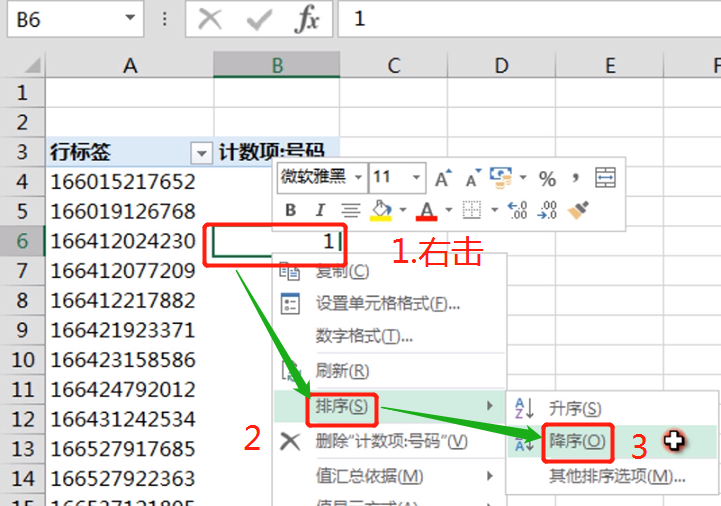Increase decimal places icon
Screen dimensions: 721x506
pyautogui.click(x=517, y=210)
